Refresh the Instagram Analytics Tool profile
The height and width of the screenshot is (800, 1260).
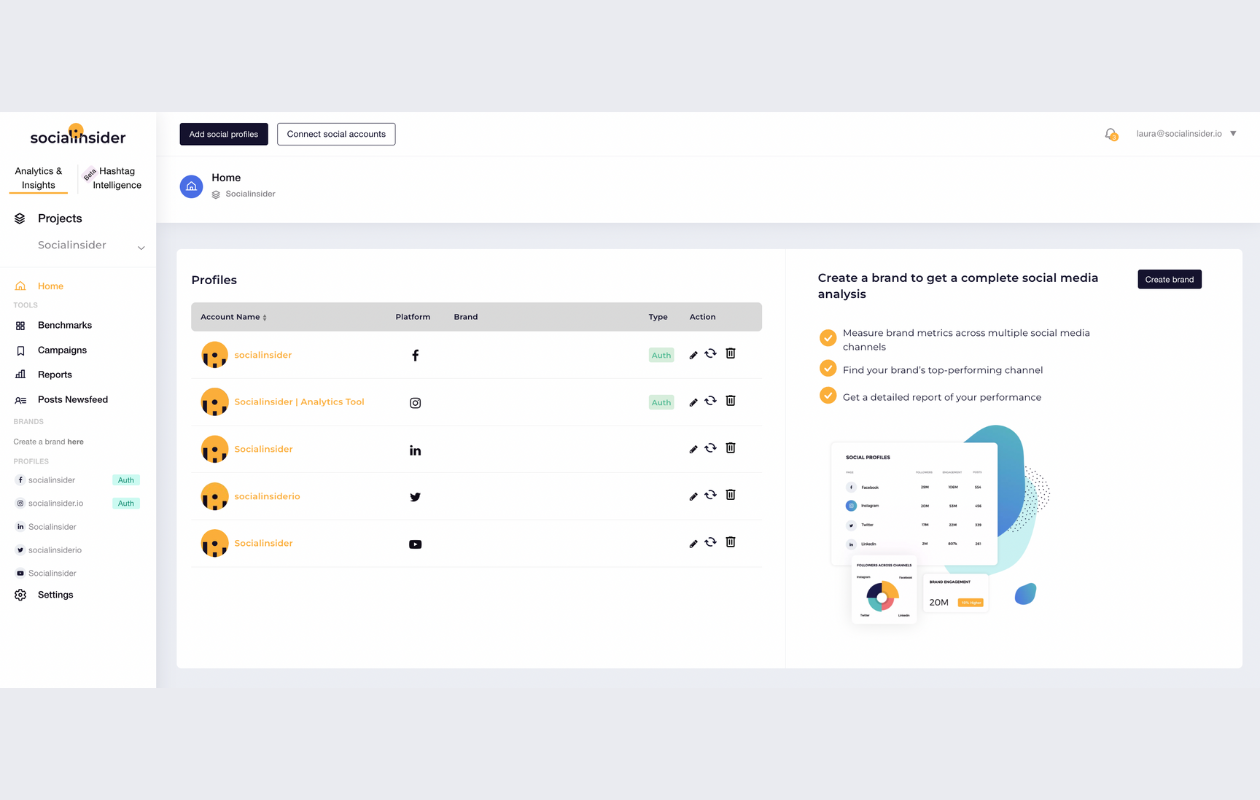point(710,401)
